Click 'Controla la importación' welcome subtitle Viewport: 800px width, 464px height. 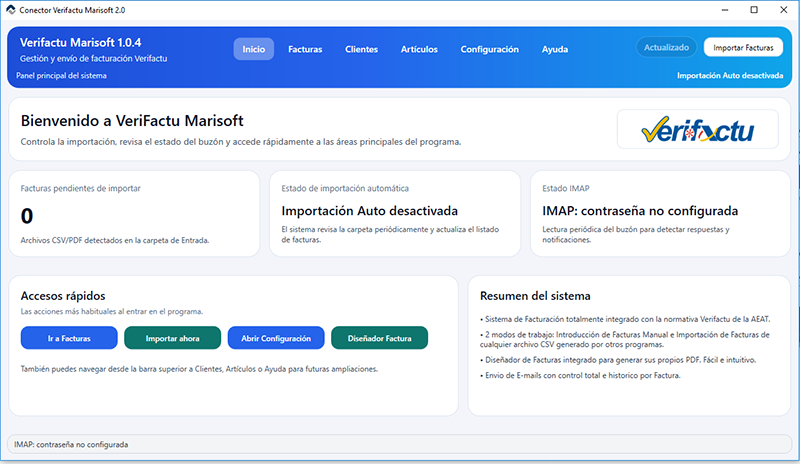(241, 142)
